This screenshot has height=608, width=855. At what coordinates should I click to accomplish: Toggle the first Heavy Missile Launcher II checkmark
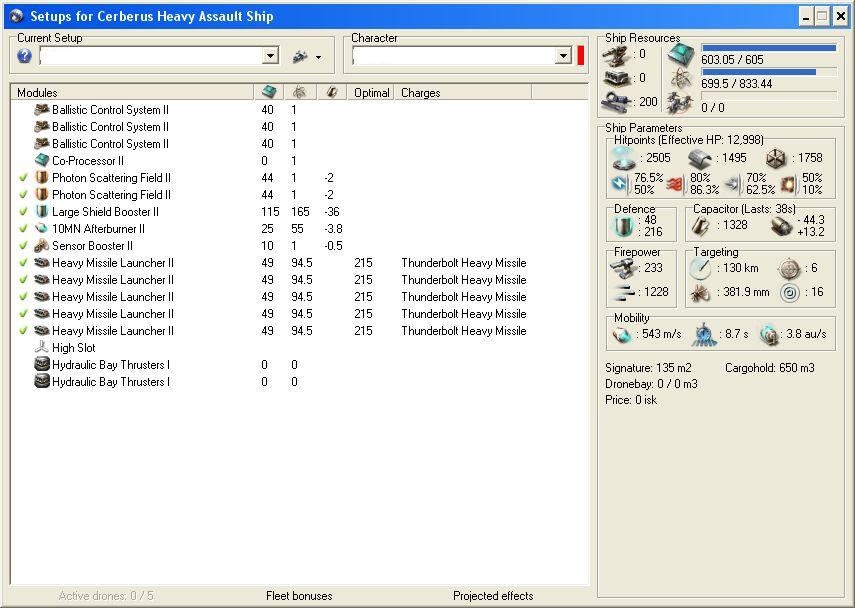(x=23, y=263)
